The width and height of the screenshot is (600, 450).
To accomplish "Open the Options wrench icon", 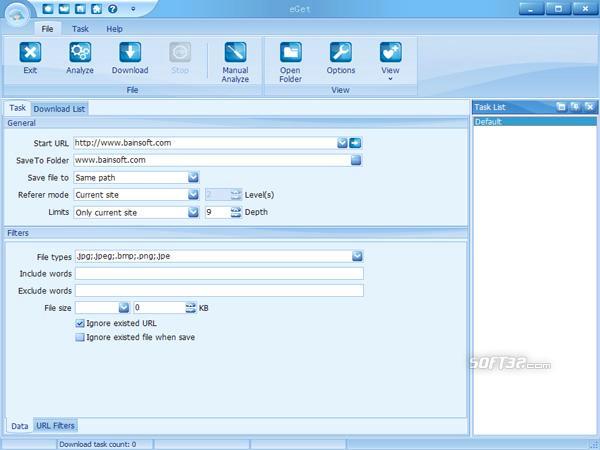I will [341, 52].
